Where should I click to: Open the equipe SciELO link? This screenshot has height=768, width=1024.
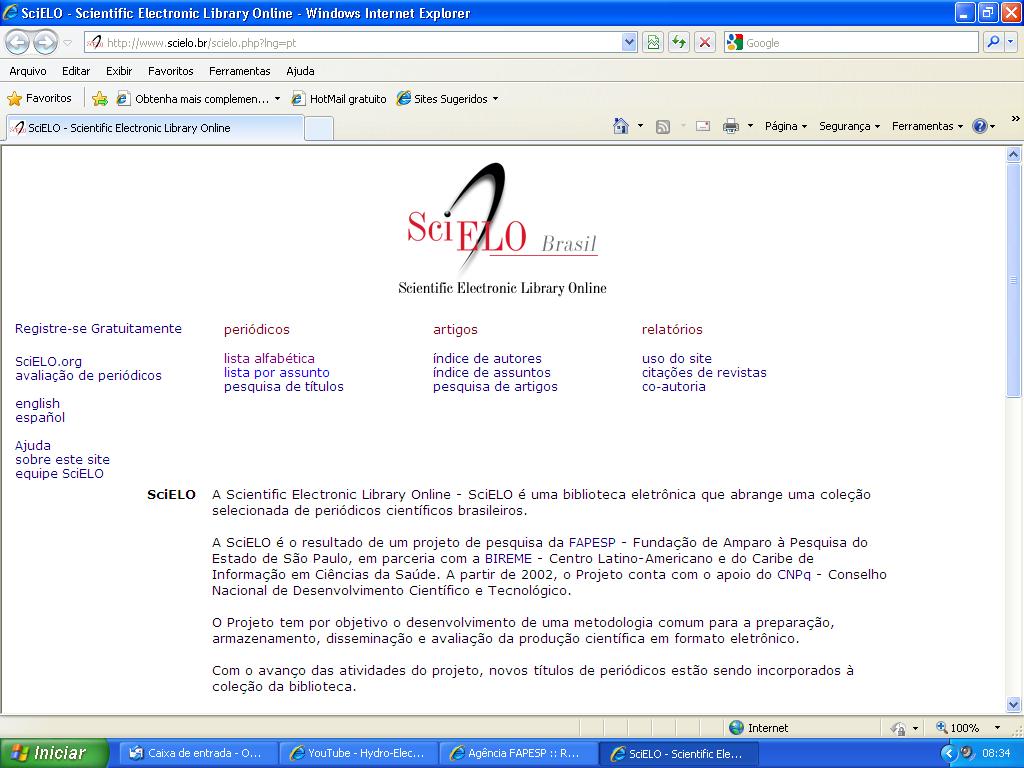coord(59,473)
